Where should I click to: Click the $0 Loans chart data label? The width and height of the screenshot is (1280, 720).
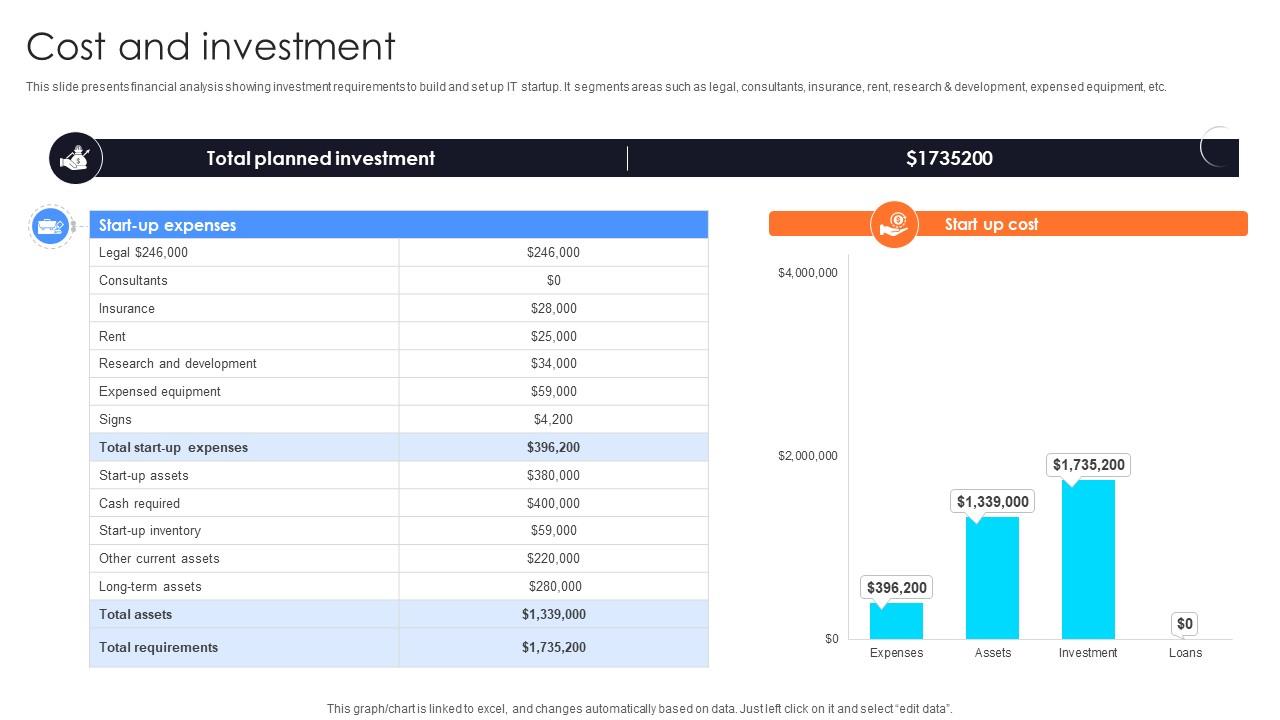[x=1185, y=624]
